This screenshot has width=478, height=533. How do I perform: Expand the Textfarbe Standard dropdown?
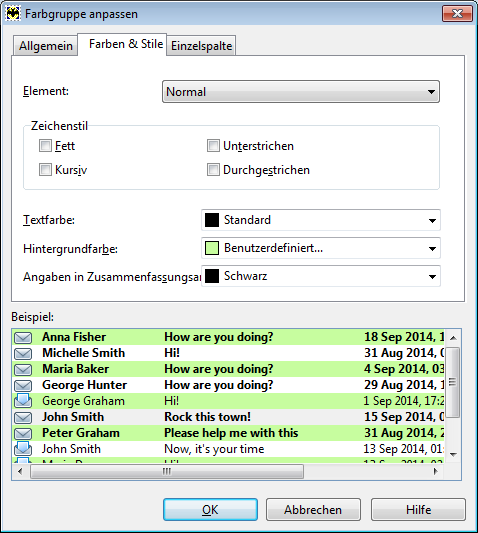point(321,220)
